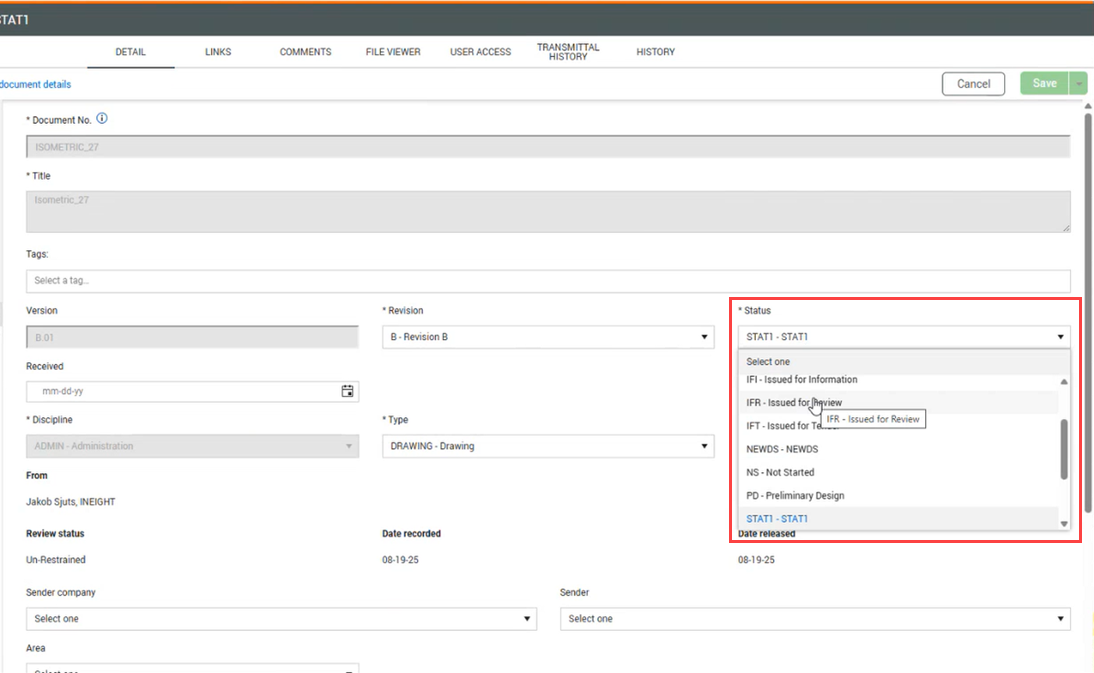The width and height of the screenshot is (1094, 673).
Task: Open the Sender dropdown
Action: coord(815,619)
